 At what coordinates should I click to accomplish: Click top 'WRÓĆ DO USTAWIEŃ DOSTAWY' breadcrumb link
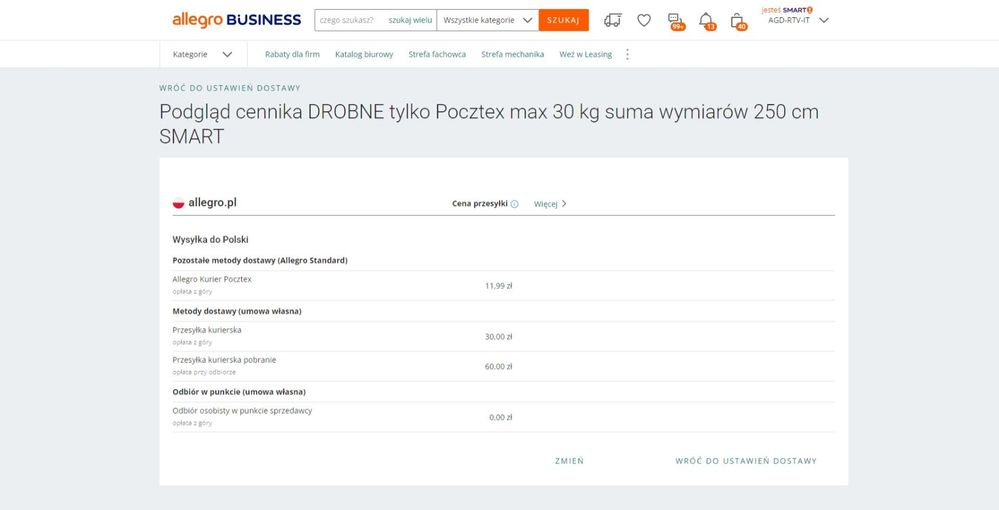(x=230, y=88)
